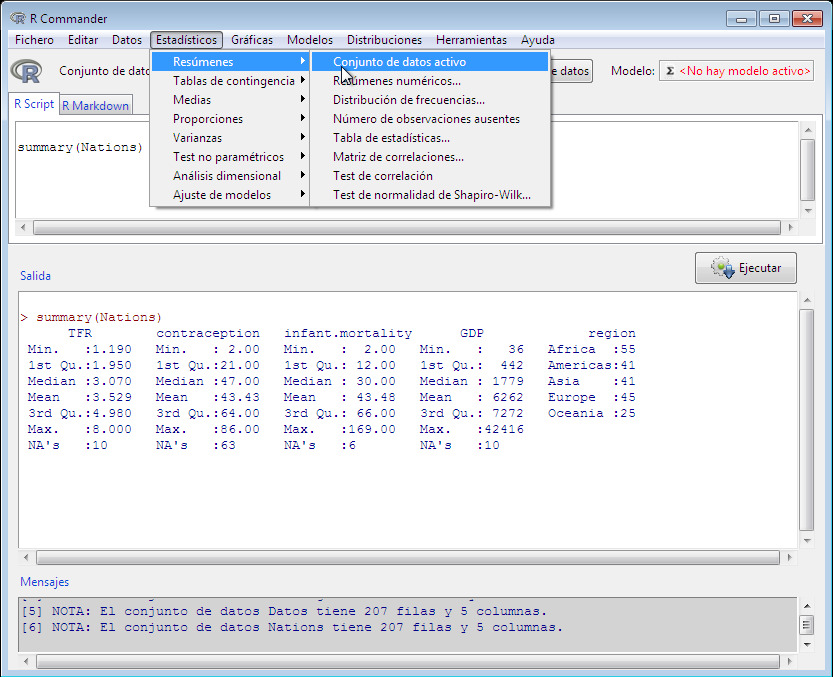
Task: Expand the Varianzas submenu
Action: pos(230,138)
